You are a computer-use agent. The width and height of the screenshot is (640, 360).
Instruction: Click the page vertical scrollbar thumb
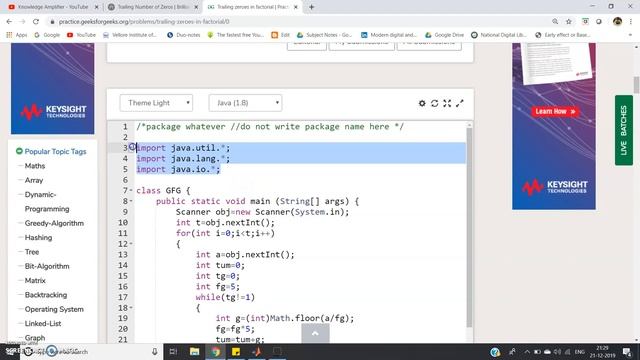[x=636, y=85]
